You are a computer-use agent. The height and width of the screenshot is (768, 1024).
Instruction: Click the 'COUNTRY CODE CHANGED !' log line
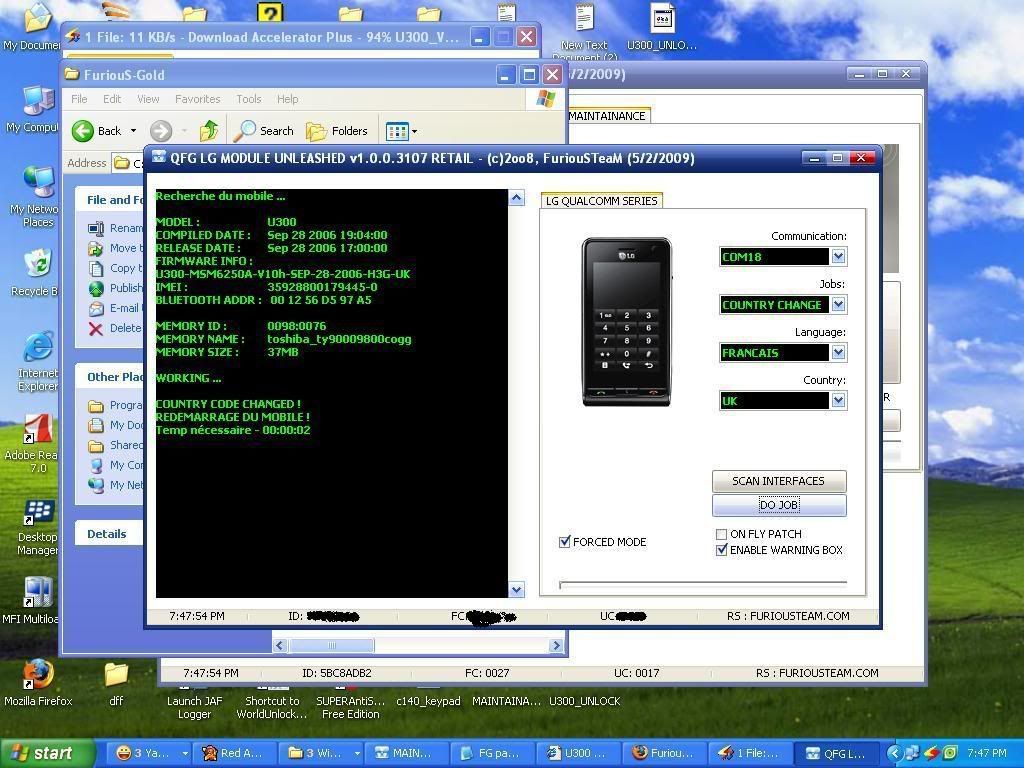point(228,404)
